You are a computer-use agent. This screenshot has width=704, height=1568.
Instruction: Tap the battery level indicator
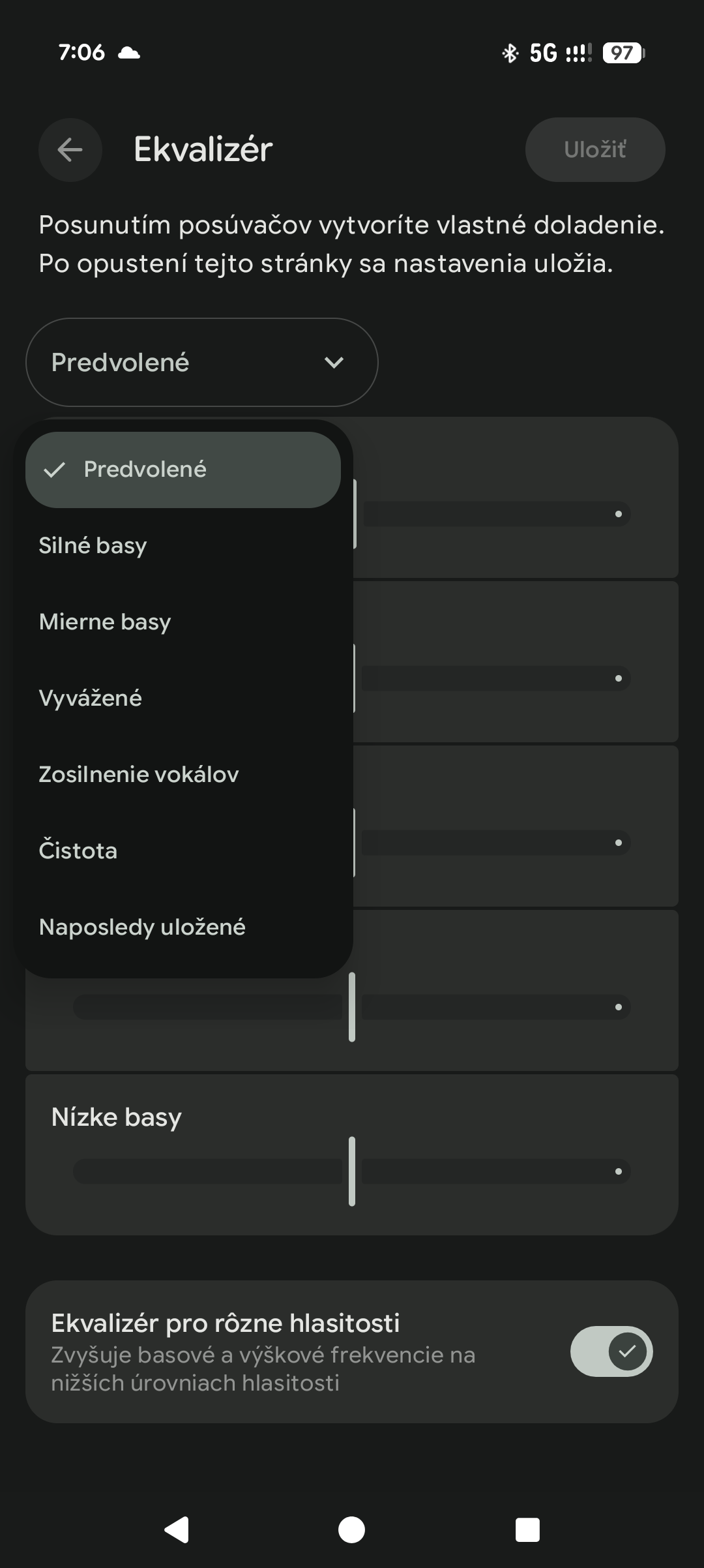pyautogui.click(x=623, y=53)
